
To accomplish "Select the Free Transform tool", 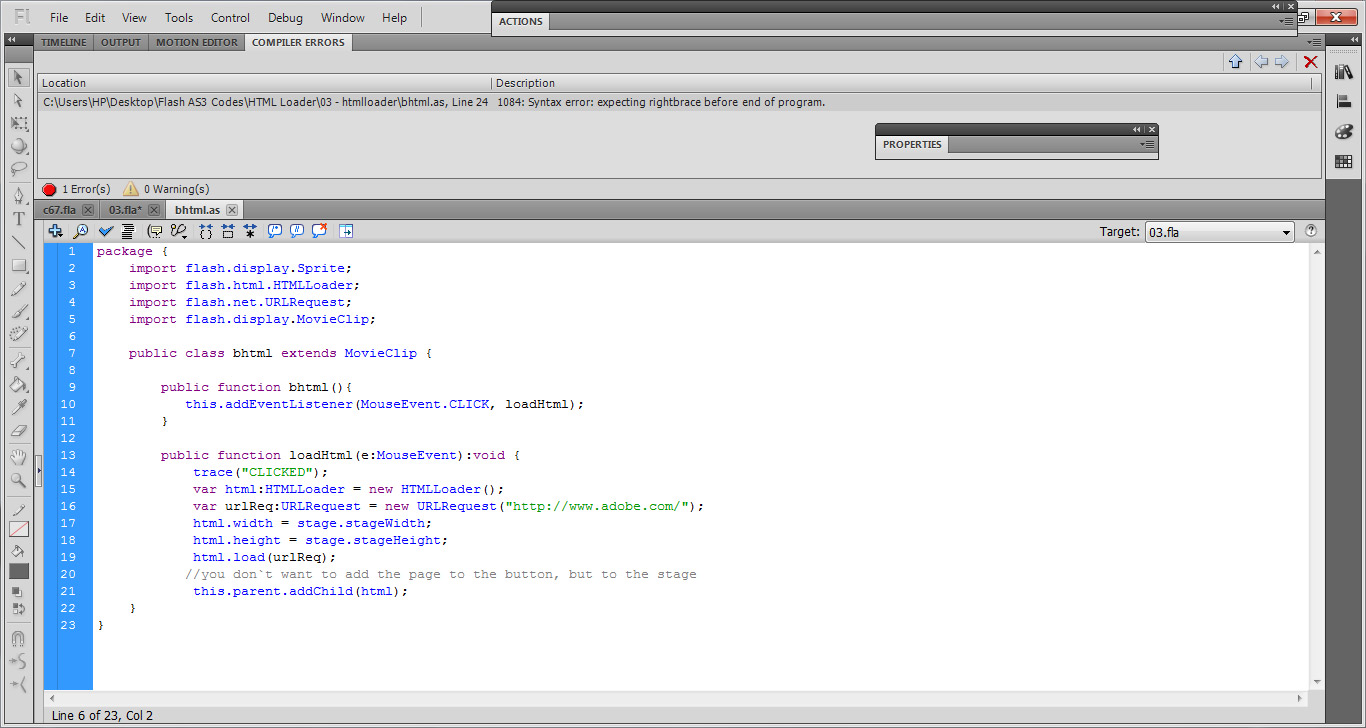I will coord(18,123).
